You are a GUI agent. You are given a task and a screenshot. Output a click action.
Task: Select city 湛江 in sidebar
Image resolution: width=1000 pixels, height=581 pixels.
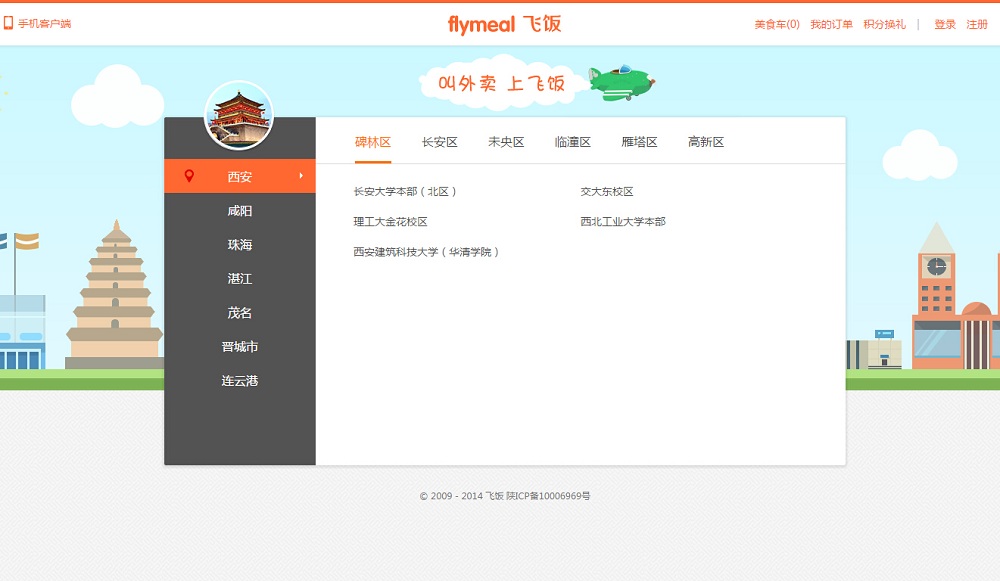(x=240, y=278)
